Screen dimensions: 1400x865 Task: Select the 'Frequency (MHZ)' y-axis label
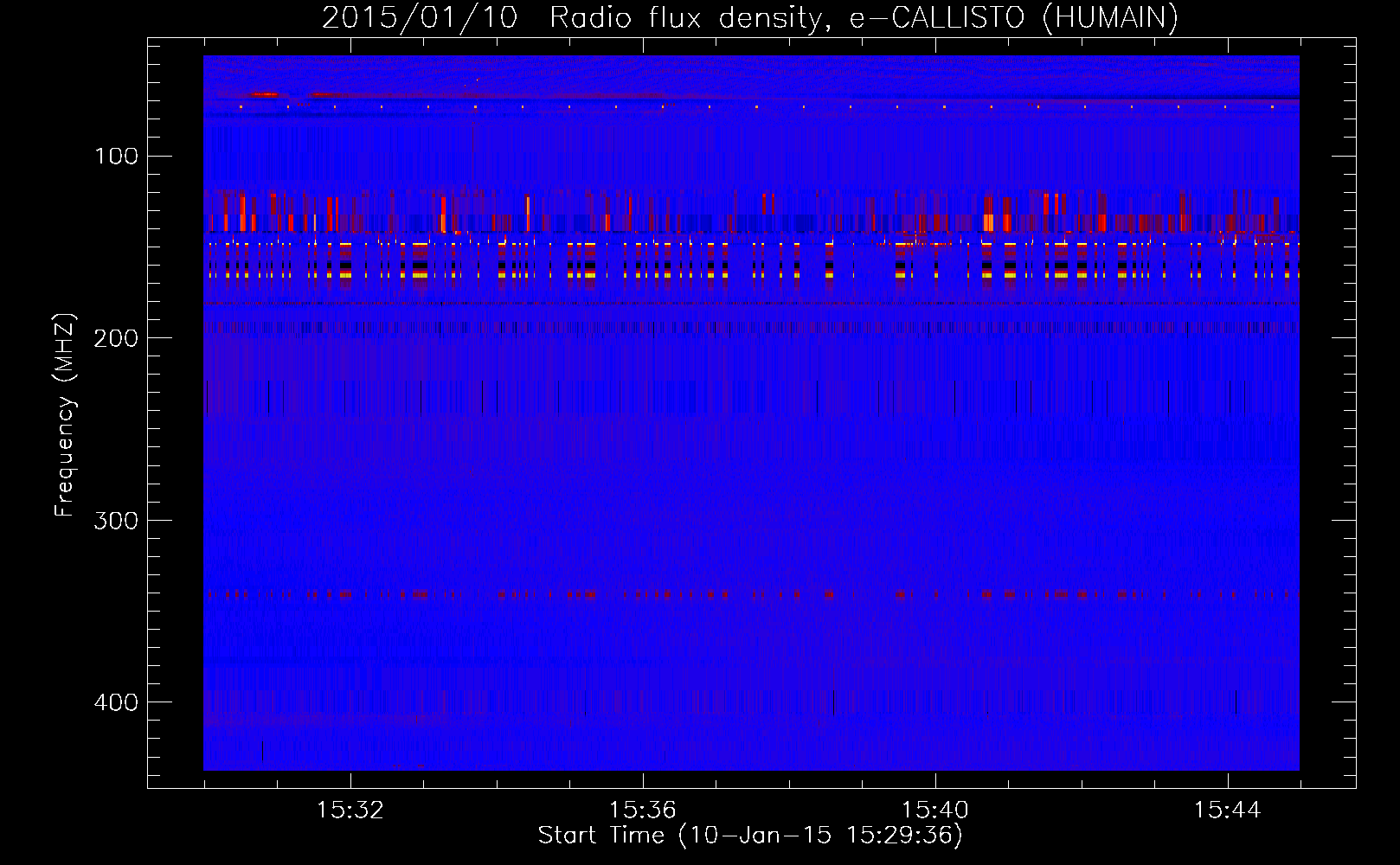click(x=65, y=415)
